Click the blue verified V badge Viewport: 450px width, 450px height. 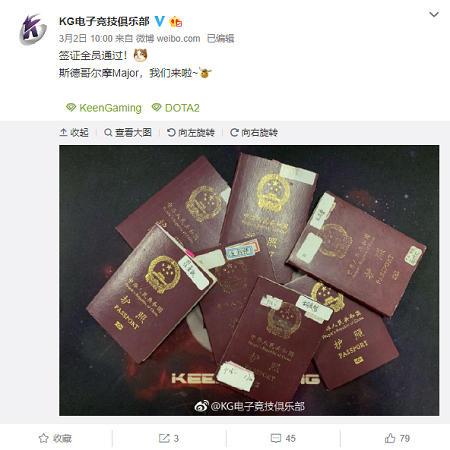[160, 21]
